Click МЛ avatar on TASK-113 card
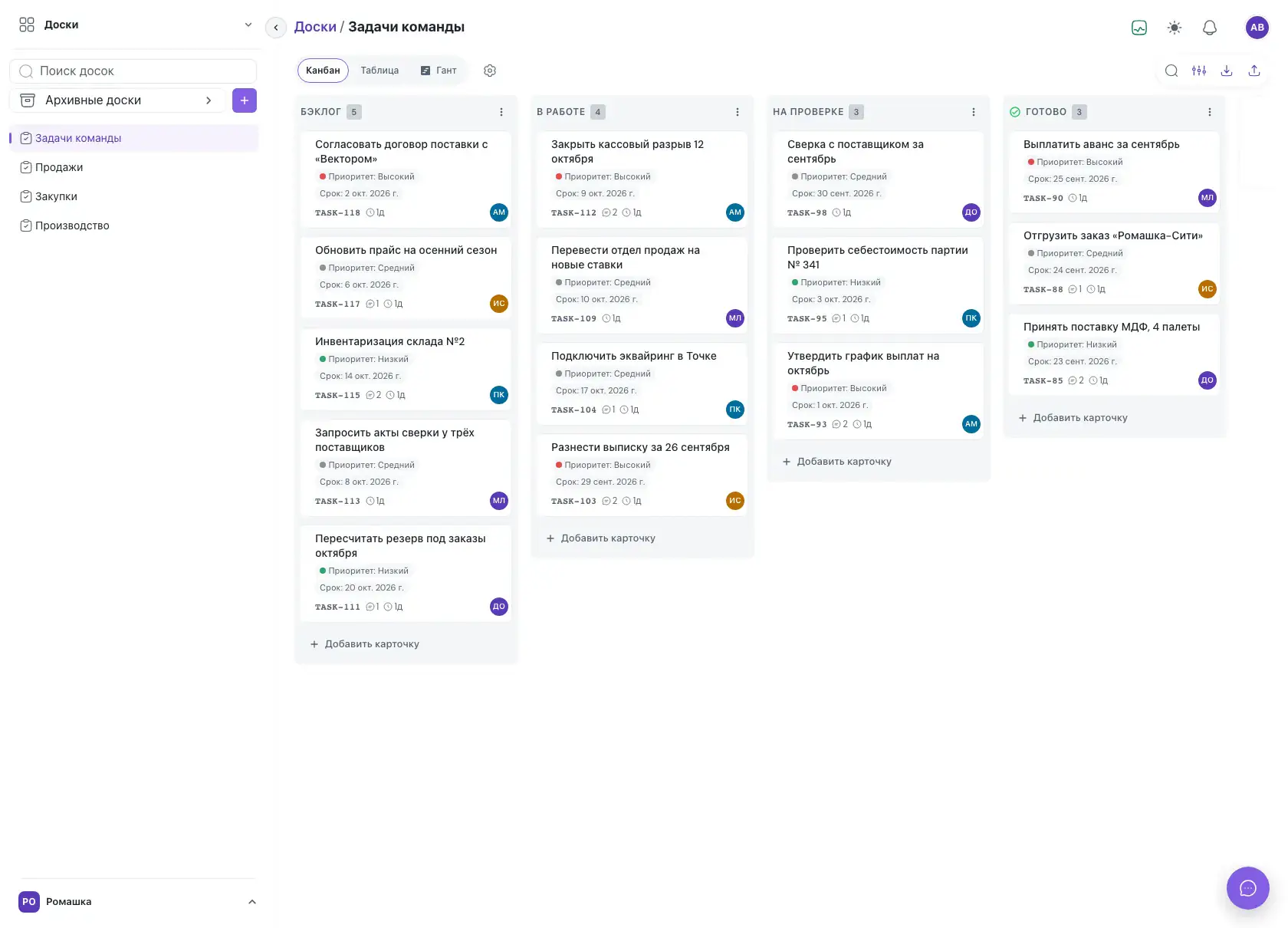 coord(499,501)
